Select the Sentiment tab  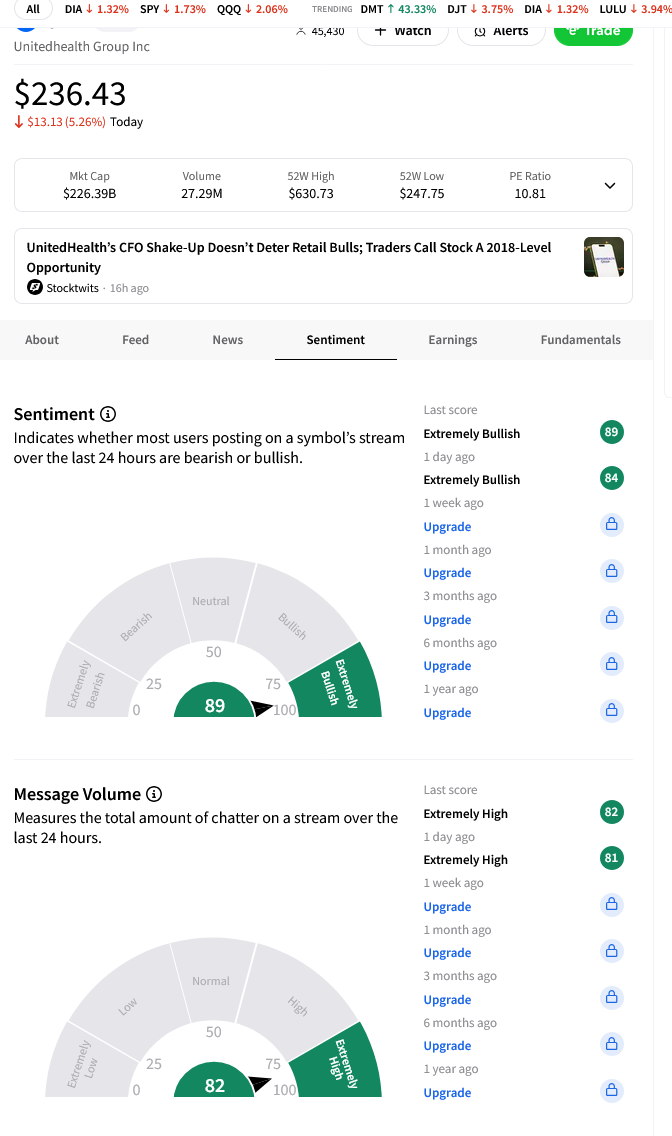point(335,340)
